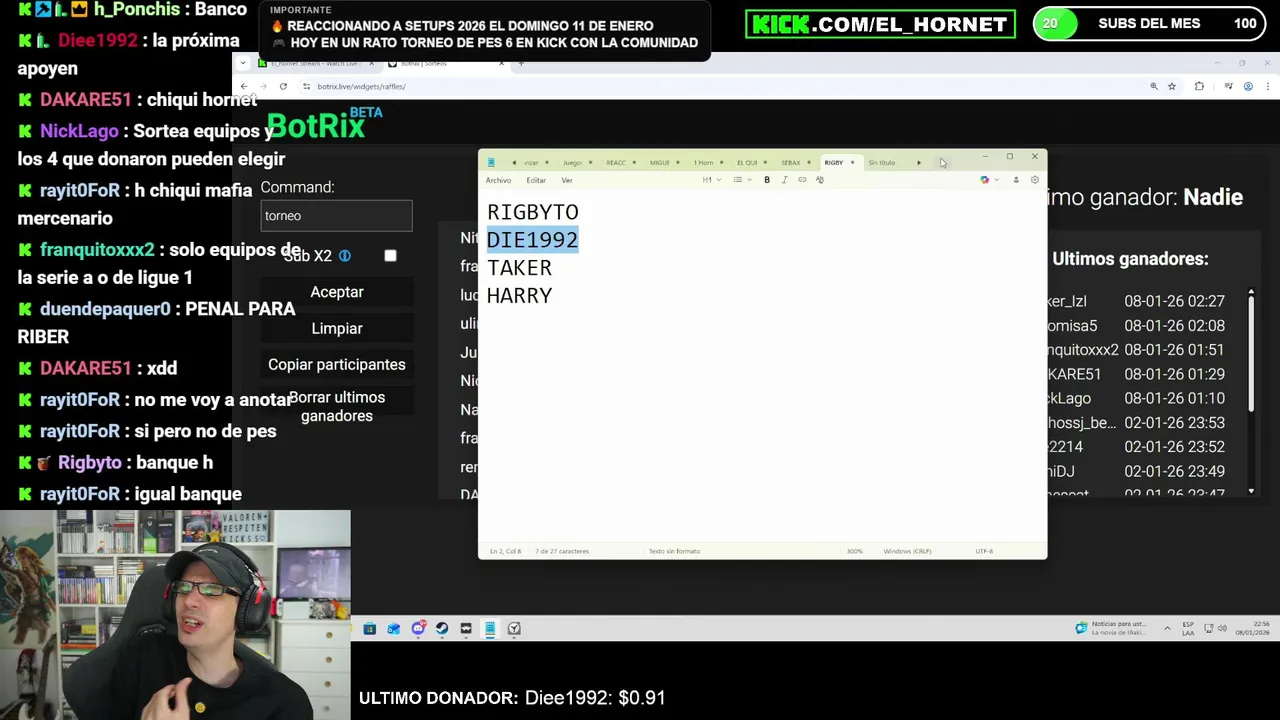
Task: Click the Limpiar button
Action: tap(337, 328)
